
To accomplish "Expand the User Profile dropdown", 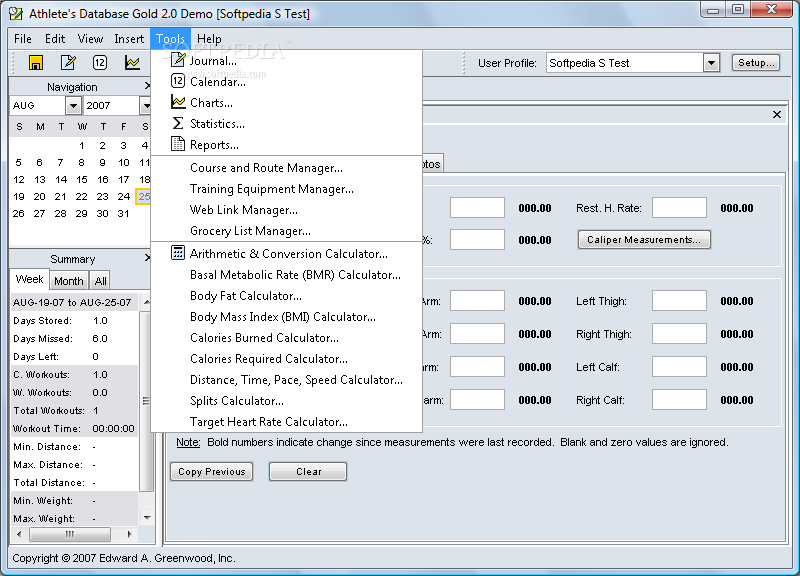I will [x=711, y=63].
